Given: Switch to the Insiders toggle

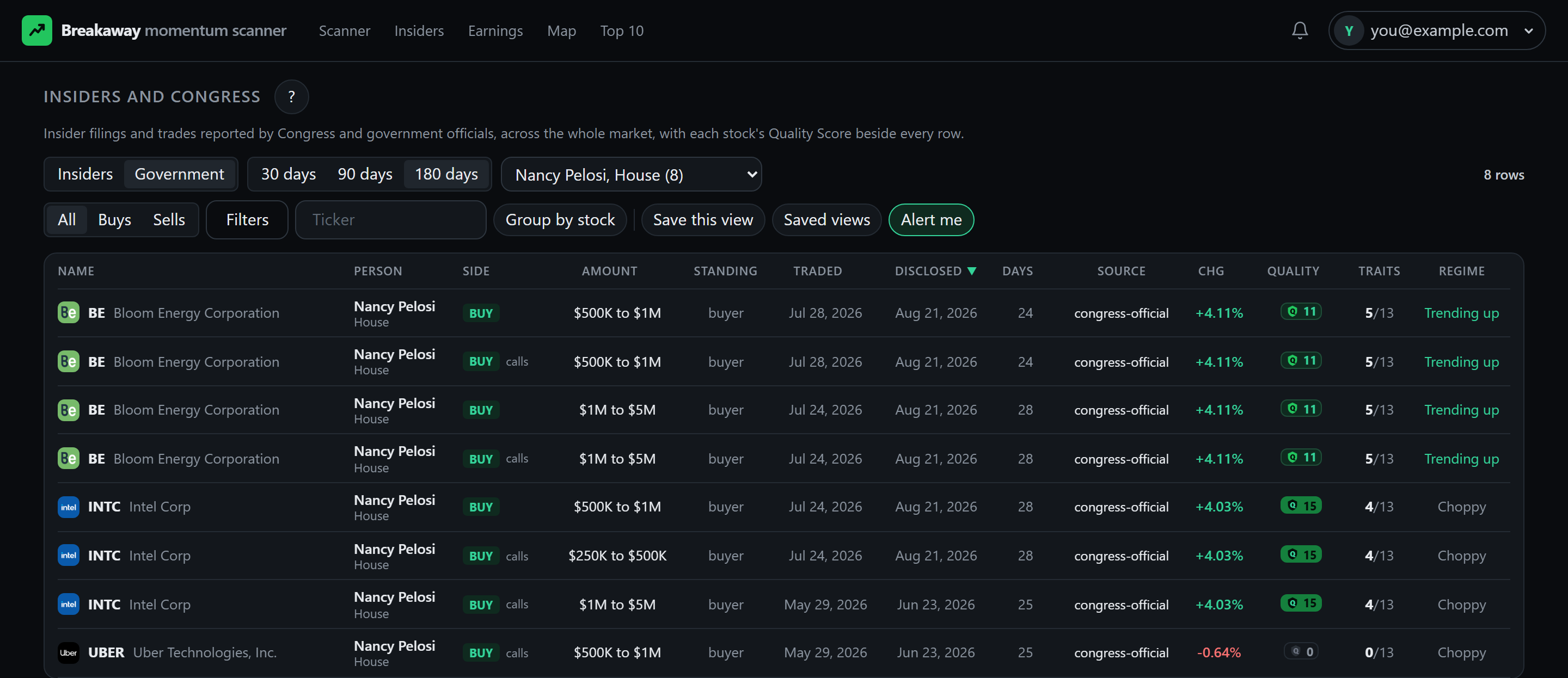Looking at the screenshot, I should (x=85, y=174).
